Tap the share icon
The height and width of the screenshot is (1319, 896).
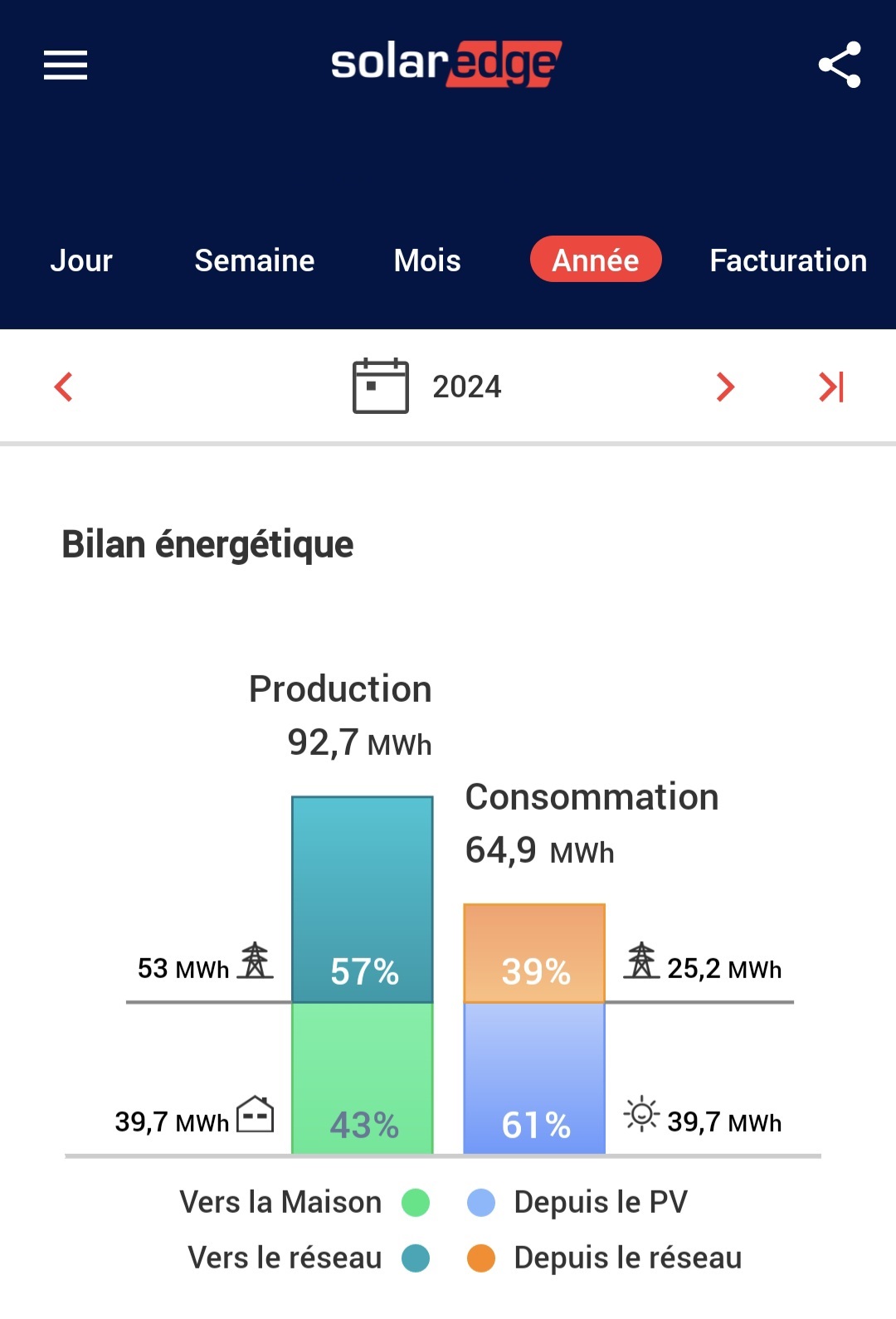839,65
